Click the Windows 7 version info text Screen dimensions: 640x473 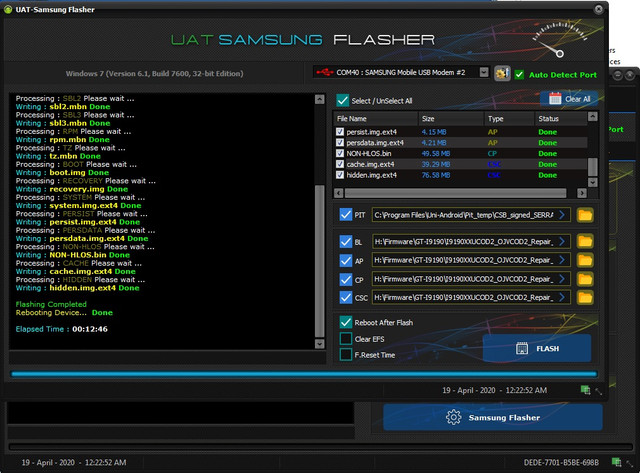[x=154, y=73]
